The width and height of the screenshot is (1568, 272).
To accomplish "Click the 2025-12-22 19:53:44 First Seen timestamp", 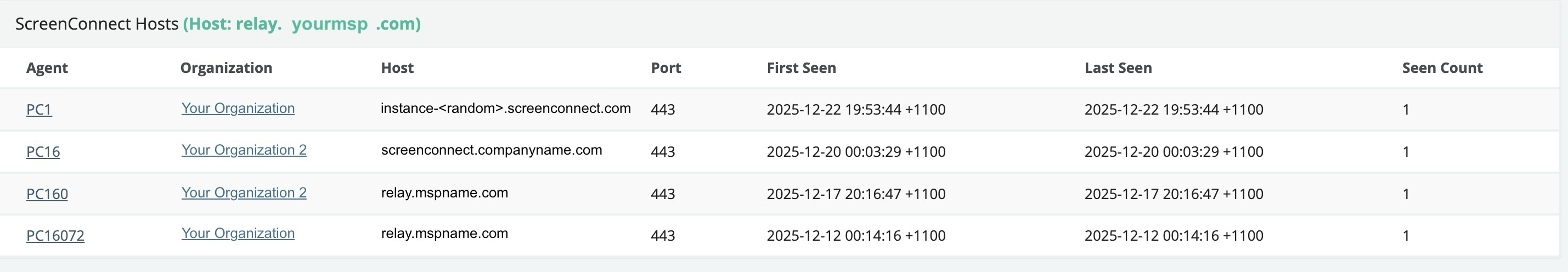I will (x=856, y=110).
